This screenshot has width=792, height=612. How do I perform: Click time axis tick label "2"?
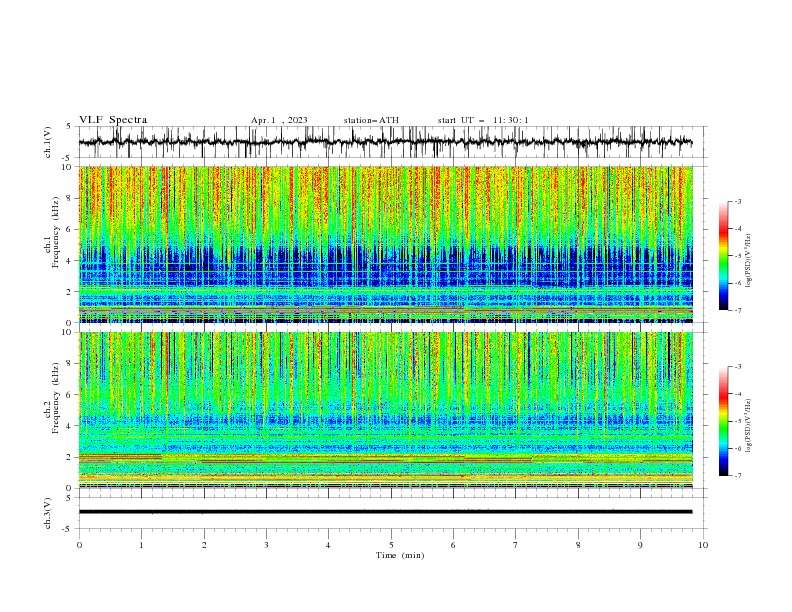tap(204, 545)
